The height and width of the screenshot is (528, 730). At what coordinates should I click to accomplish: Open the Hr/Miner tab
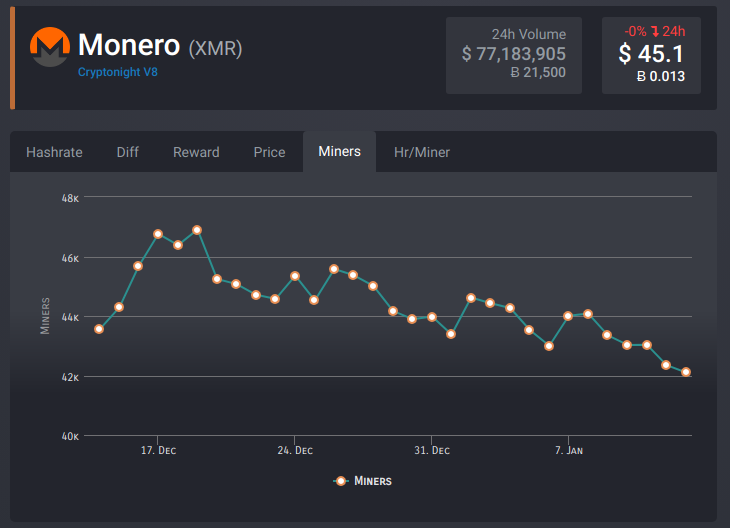[x=422, y=152]
